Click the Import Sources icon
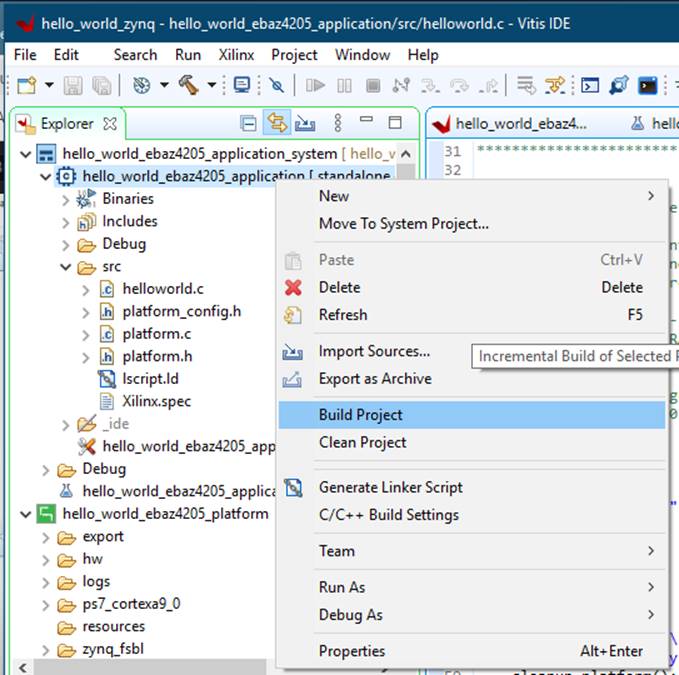The height and width of the screenshot is (675, 679). pos(293,352)
